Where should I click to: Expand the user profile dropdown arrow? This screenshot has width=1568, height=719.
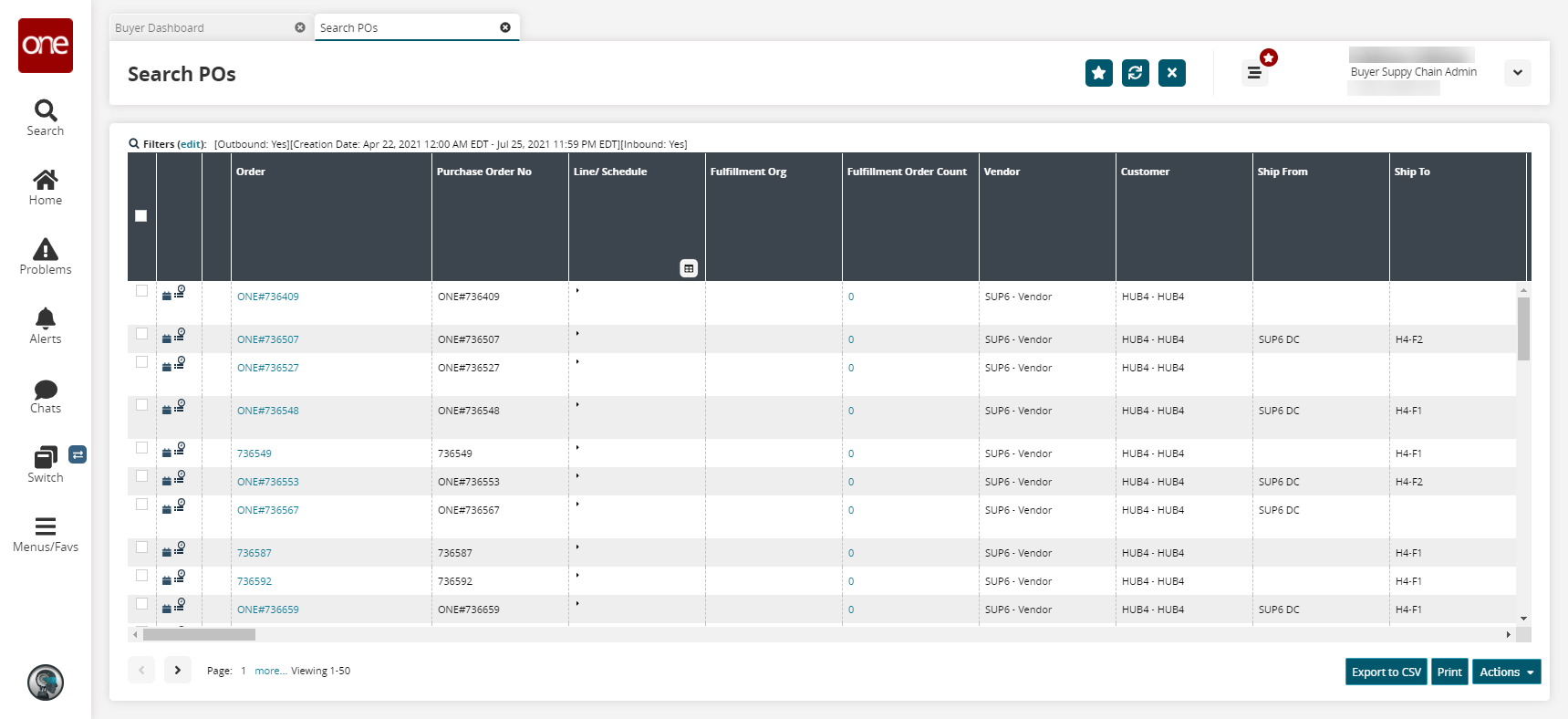coord(1517,73)
